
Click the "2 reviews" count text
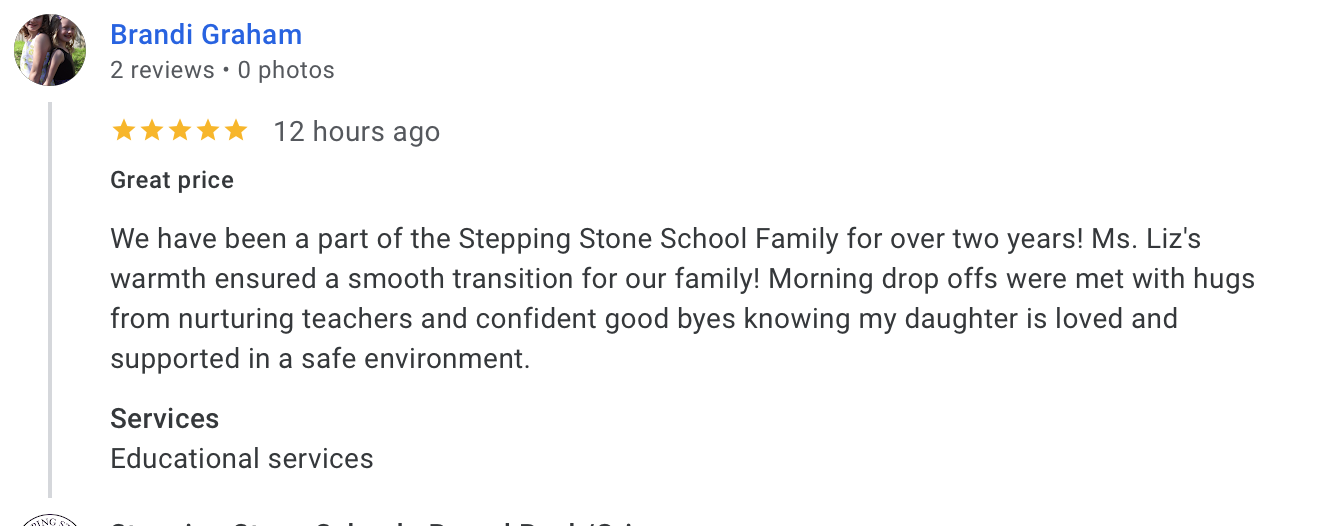(x=162, y=70)
